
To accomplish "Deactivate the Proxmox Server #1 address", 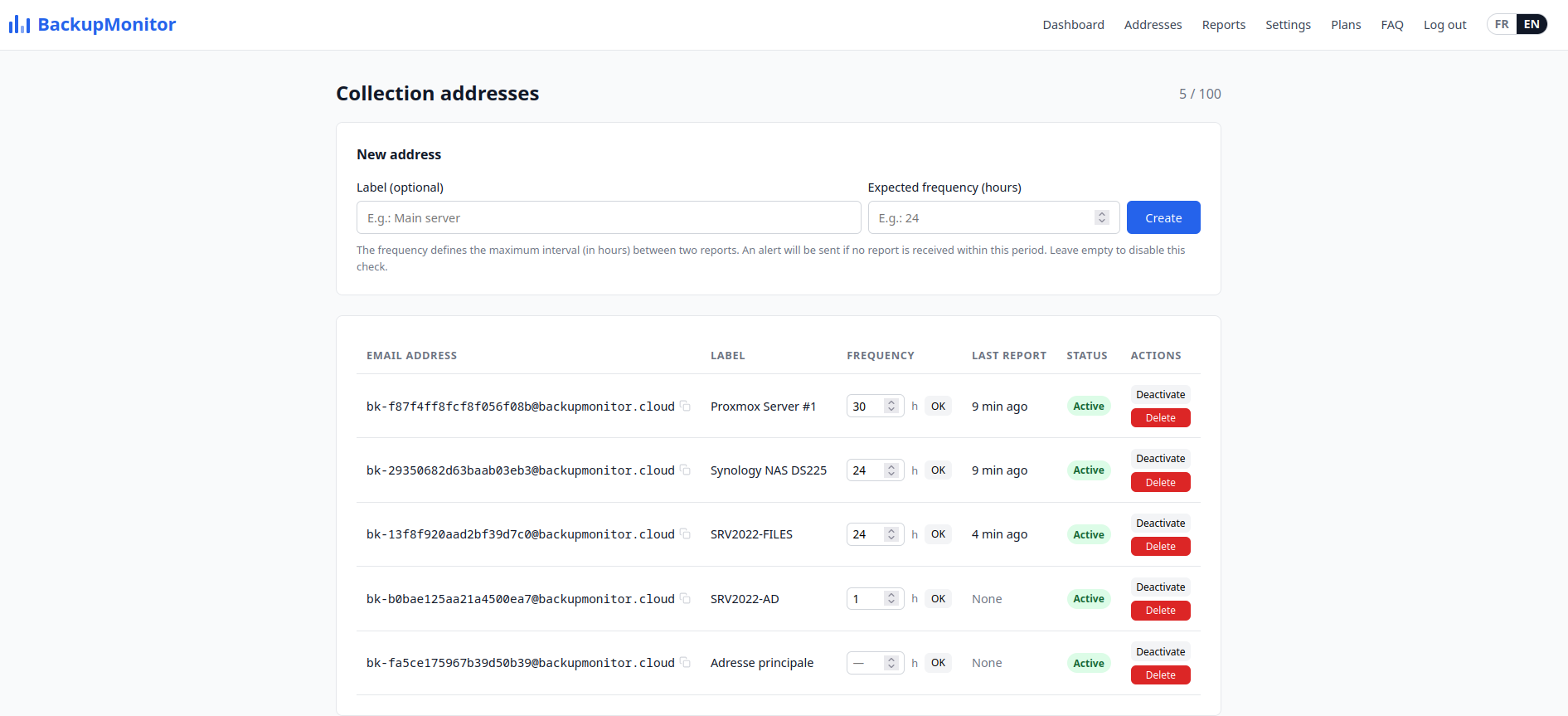I will click(x=1160, y=394).
